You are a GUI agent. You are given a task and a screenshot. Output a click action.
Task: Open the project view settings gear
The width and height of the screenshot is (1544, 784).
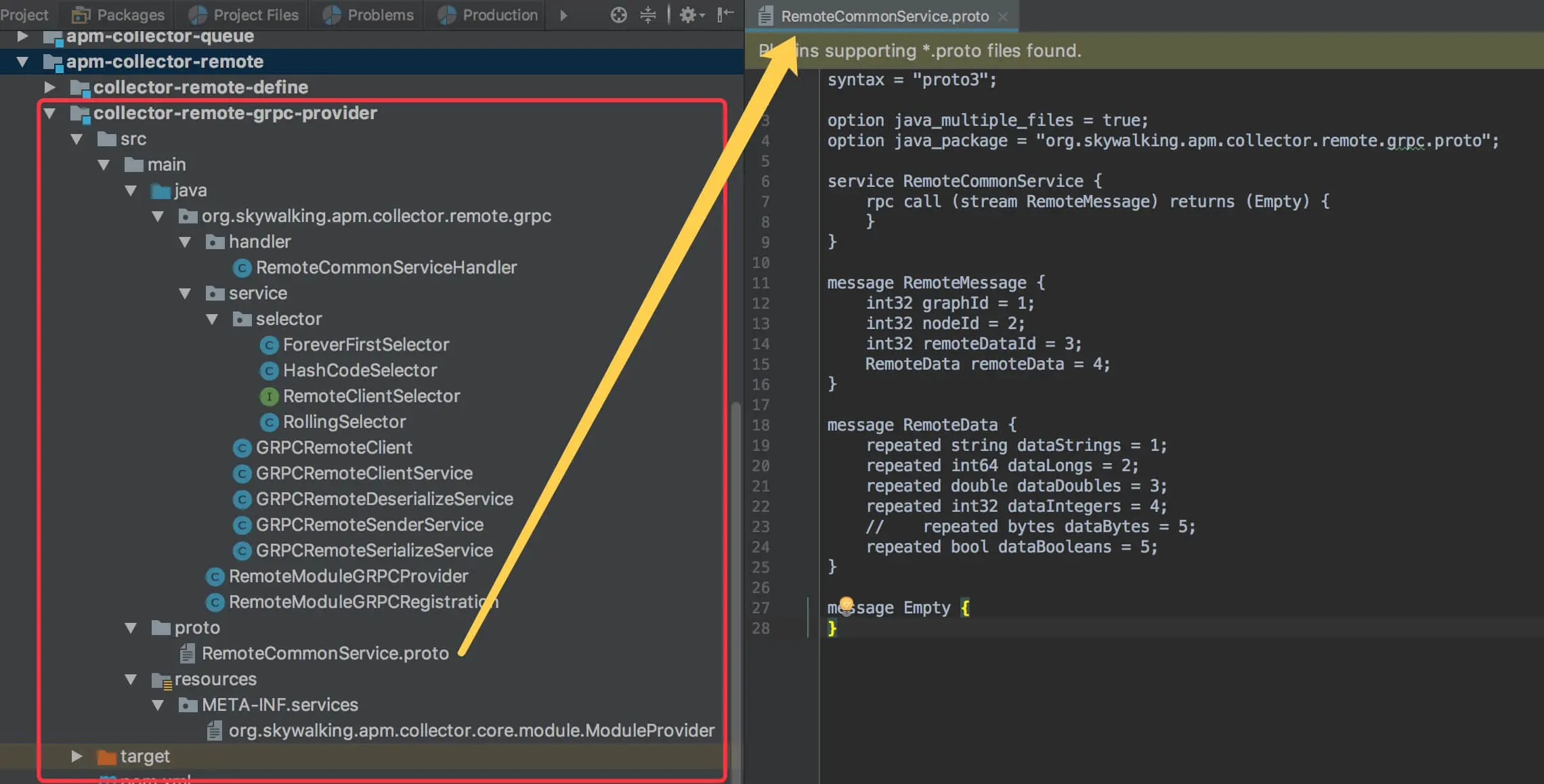coord(689,15)
